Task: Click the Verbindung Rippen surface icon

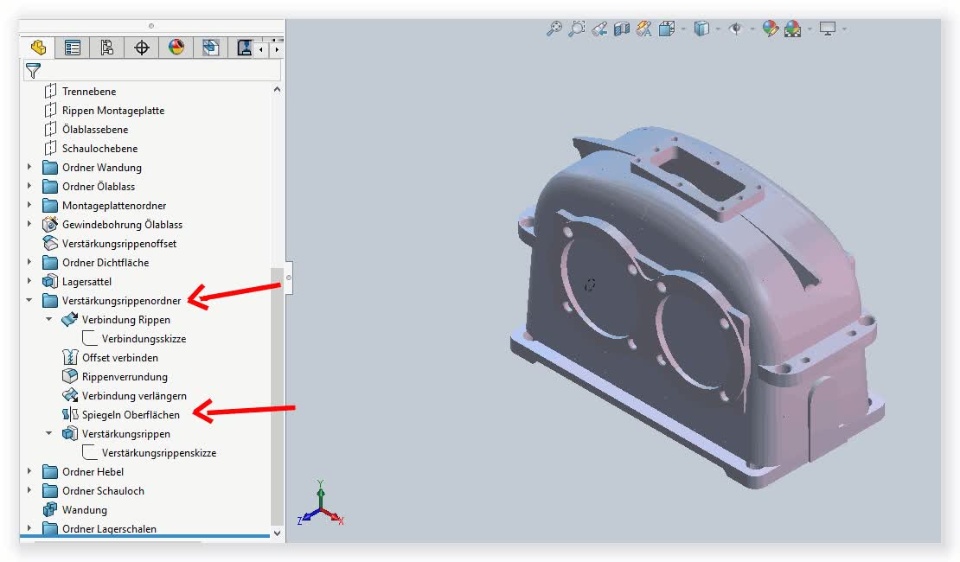Action: (x=70, y=319)
